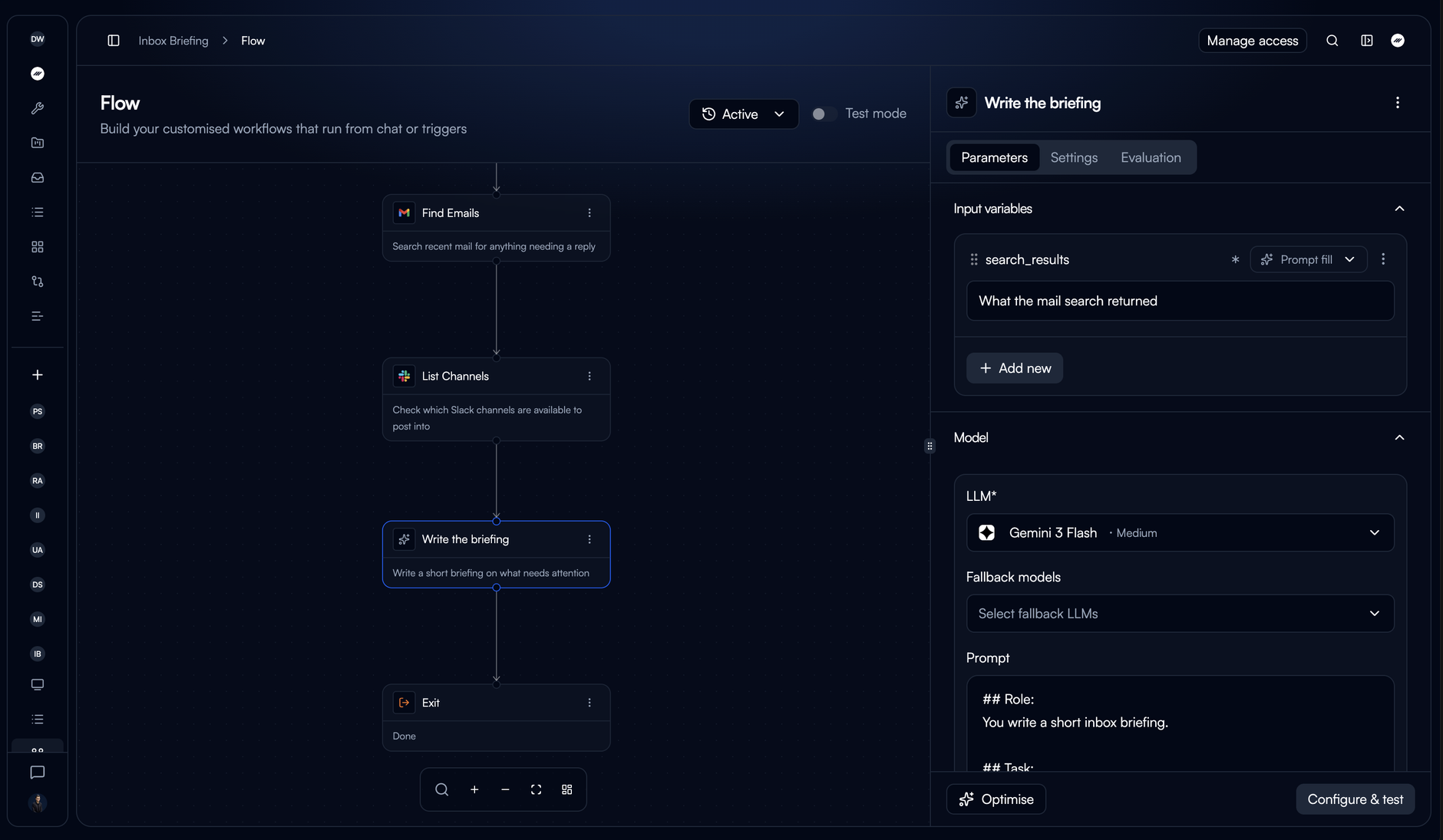Image resolution: width=1443 pixels, height=840 pixels.
Task: Switch to the Evaluation tab
Action: click(x=1151, y=157)
